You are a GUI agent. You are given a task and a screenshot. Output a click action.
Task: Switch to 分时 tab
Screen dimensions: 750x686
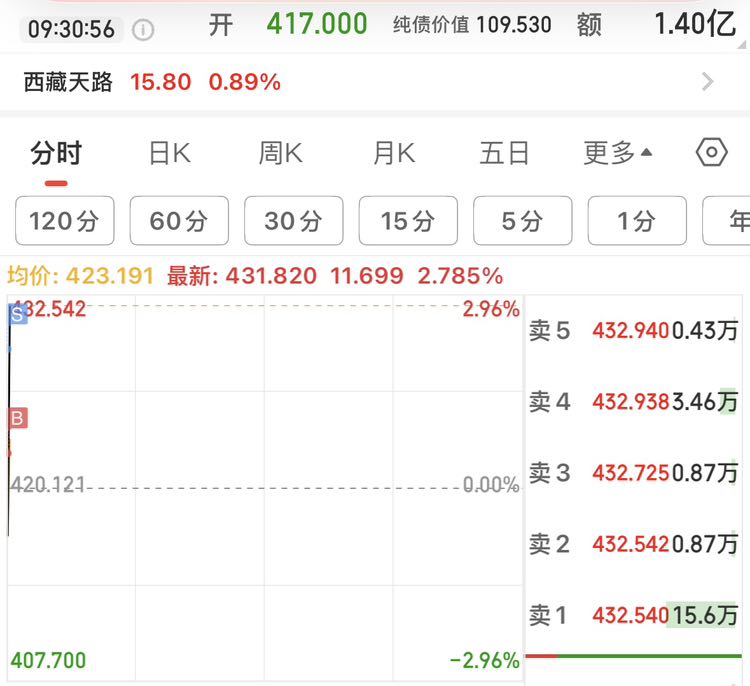point(56,153)
